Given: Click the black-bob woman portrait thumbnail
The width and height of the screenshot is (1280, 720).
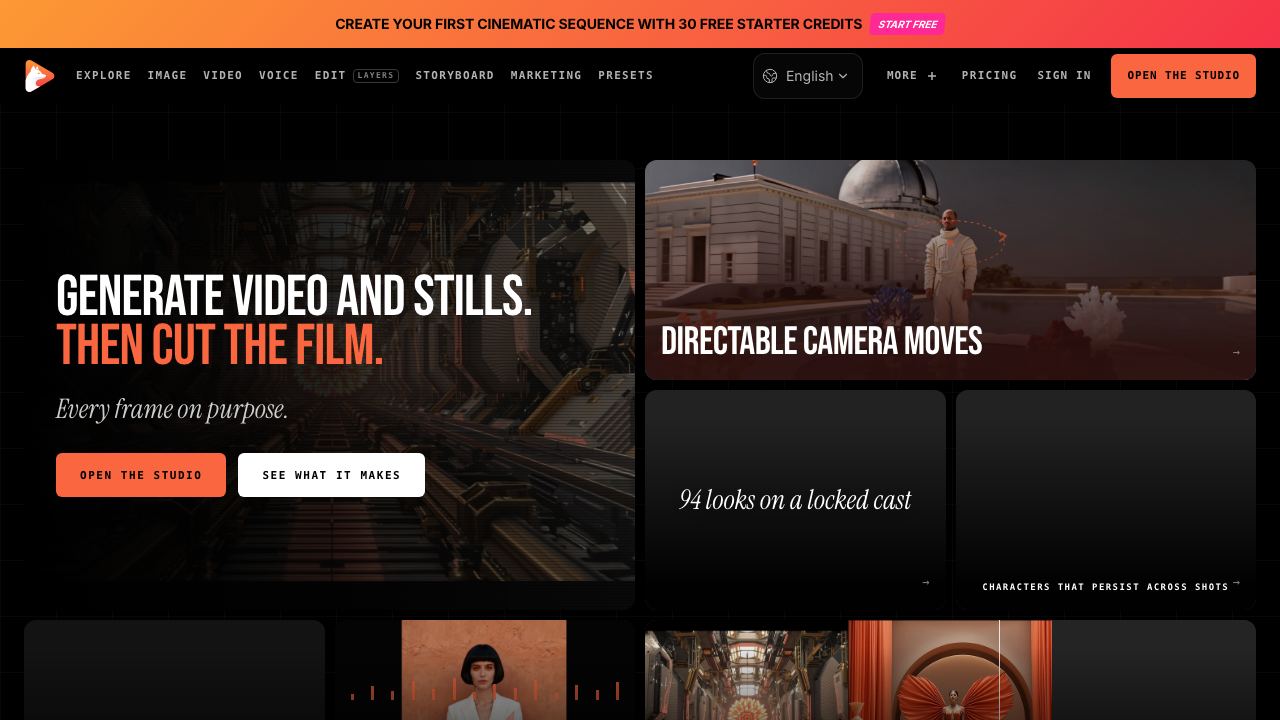Looking at the screenshot, I should [x=484, y=670].
